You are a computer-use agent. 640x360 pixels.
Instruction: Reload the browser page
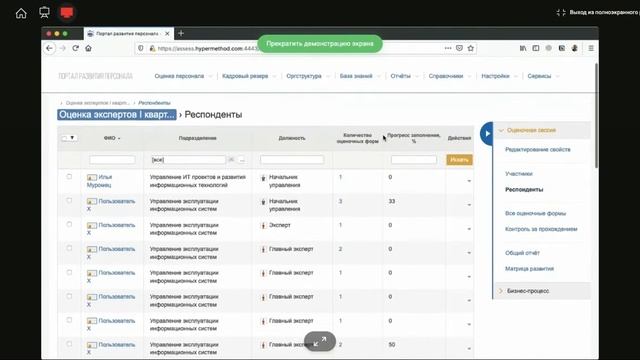(76, 48)
